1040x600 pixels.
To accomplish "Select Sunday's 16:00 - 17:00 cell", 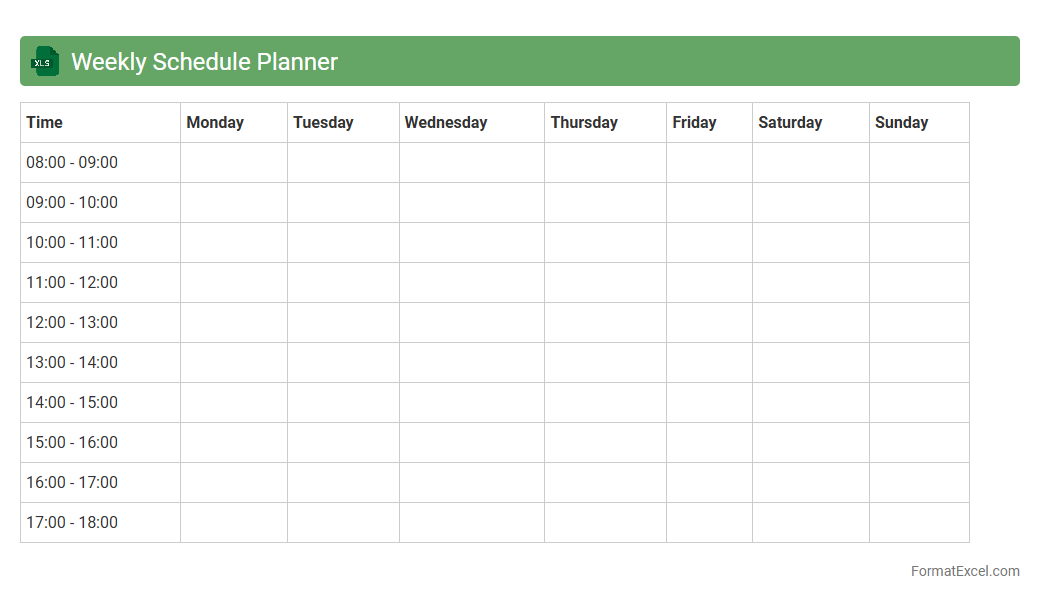I will (919, 482).
